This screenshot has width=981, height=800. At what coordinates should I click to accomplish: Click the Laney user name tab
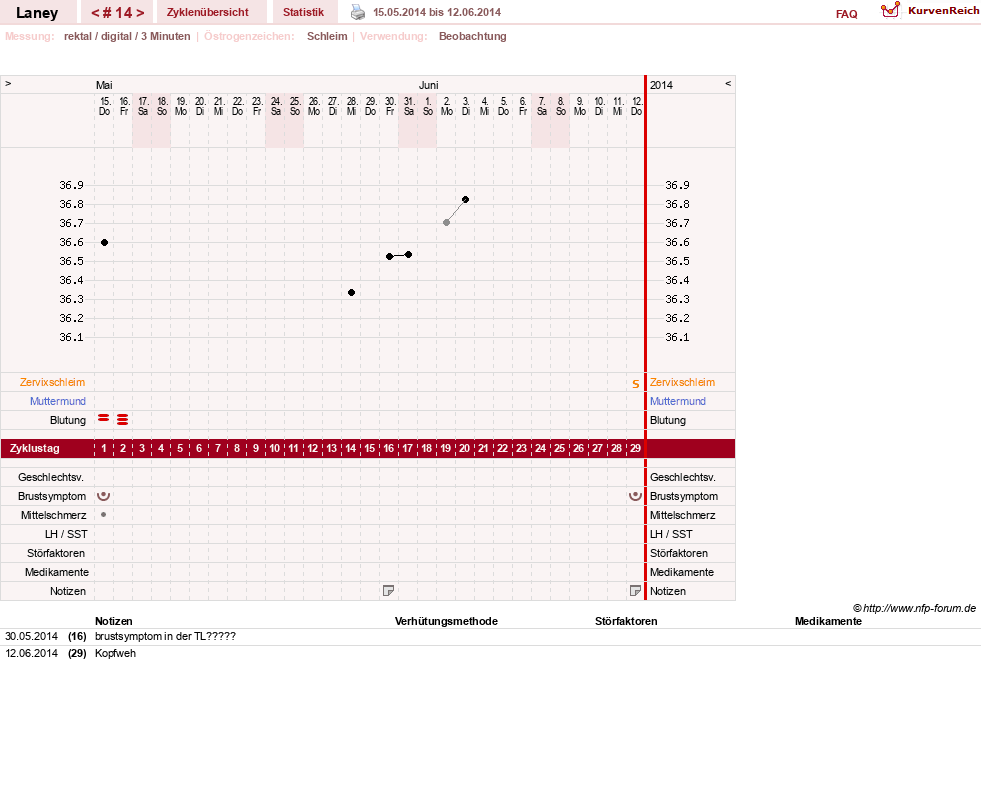click(37, 13)
